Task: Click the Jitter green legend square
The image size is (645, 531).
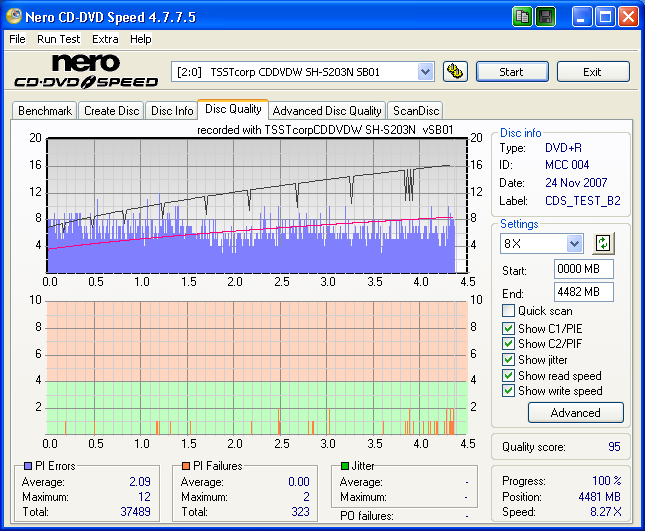Action: [345, 466]
